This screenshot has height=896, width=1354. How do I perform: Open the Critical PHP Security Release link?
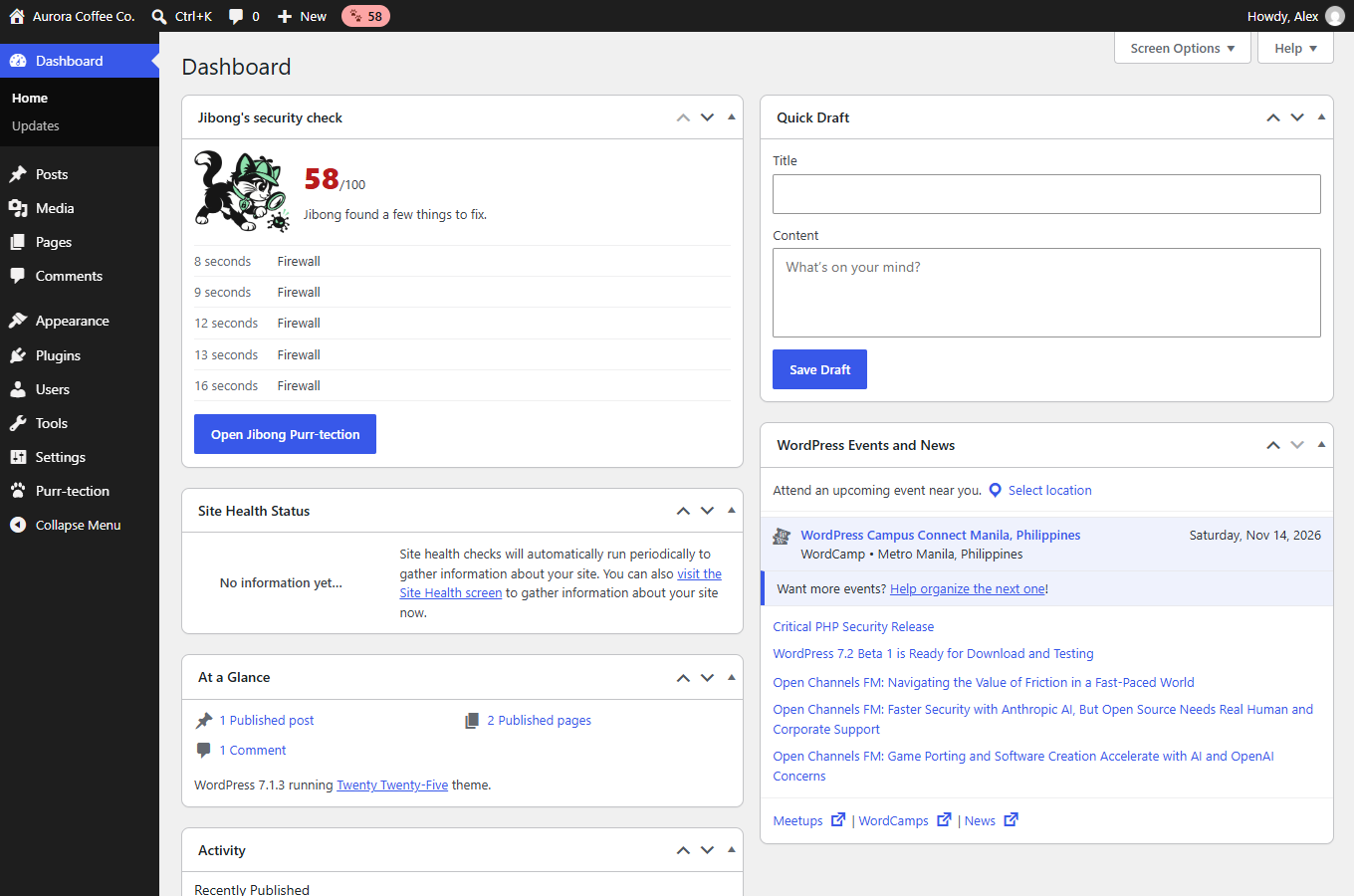[853, 627]
